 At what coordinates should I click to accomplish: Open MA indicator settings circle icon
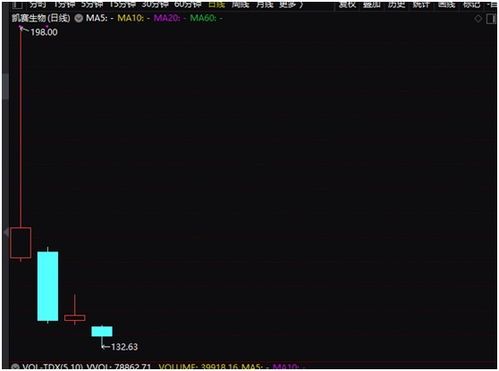coord(79,18)
